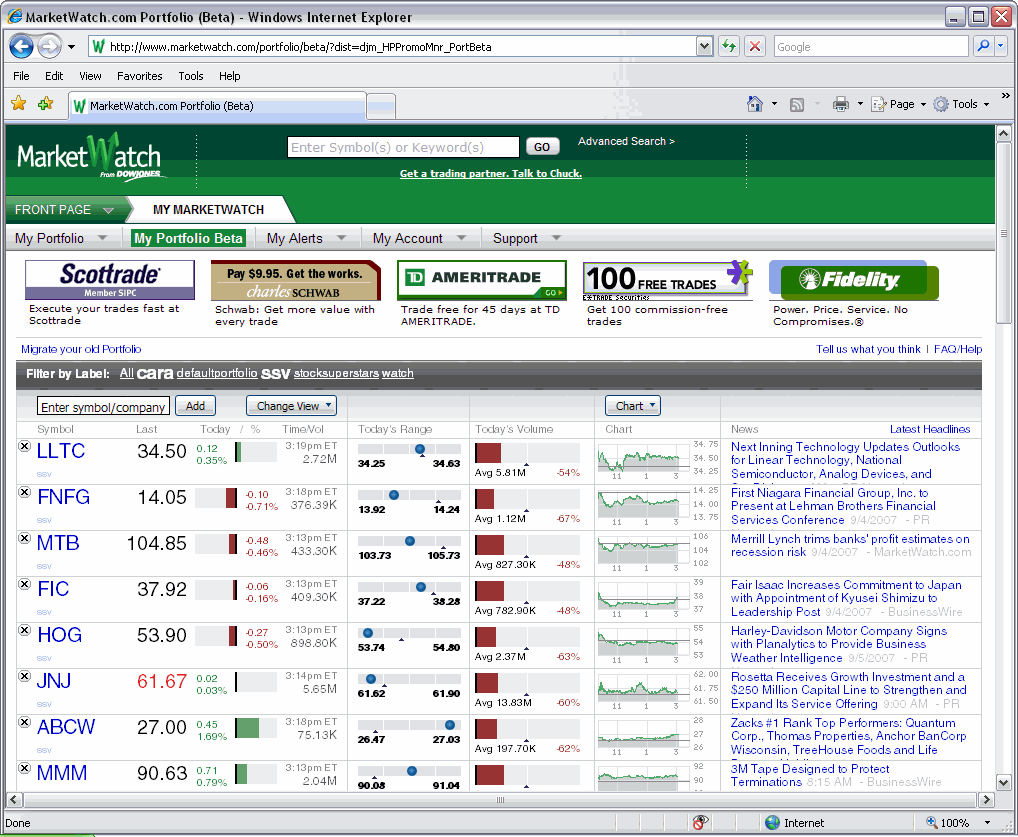The height and width of the screenshot is (837, 1018).
Task: Filter by stocksuperstars label
Action: tap(336, 374)
